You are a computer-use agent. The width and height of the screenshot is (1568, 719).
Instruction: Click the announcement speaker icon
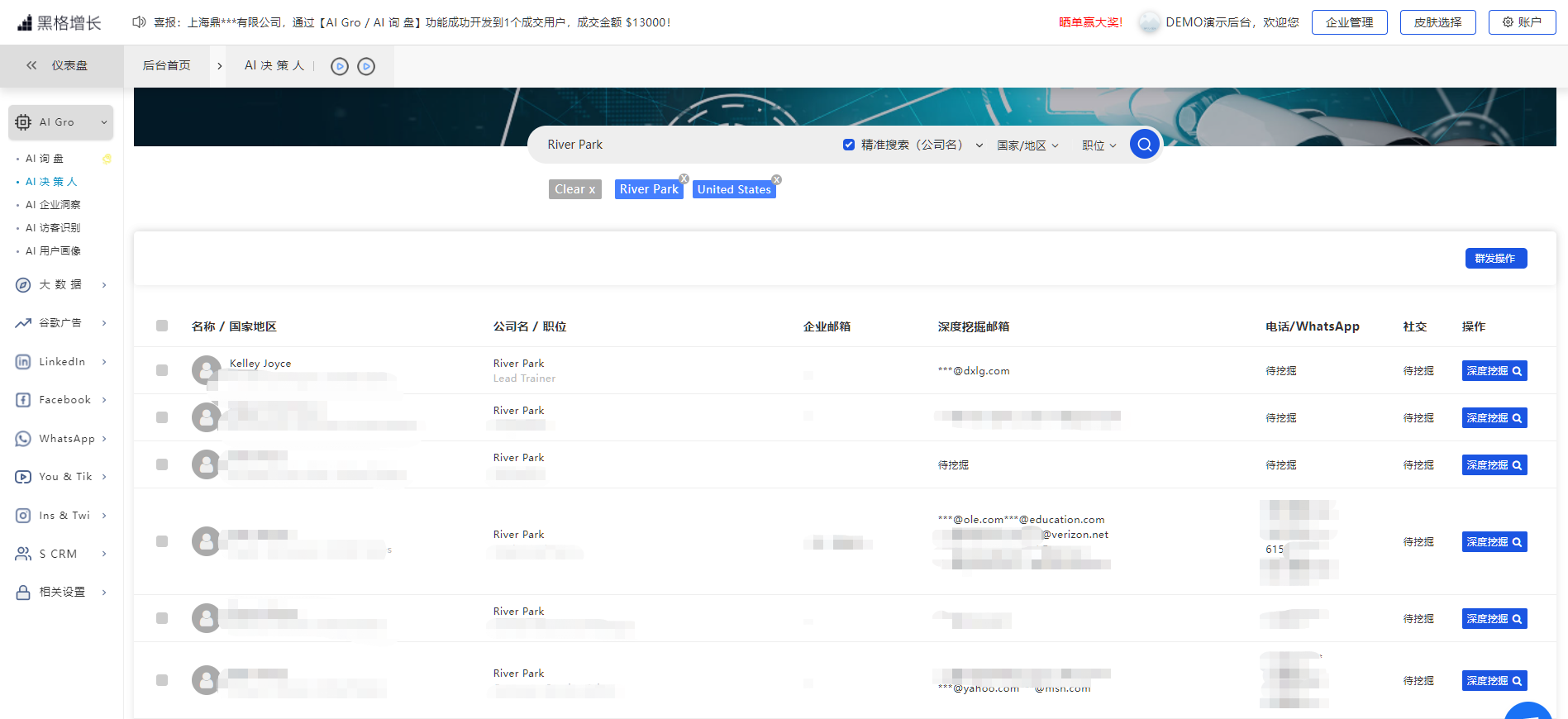tap(139, 22)
